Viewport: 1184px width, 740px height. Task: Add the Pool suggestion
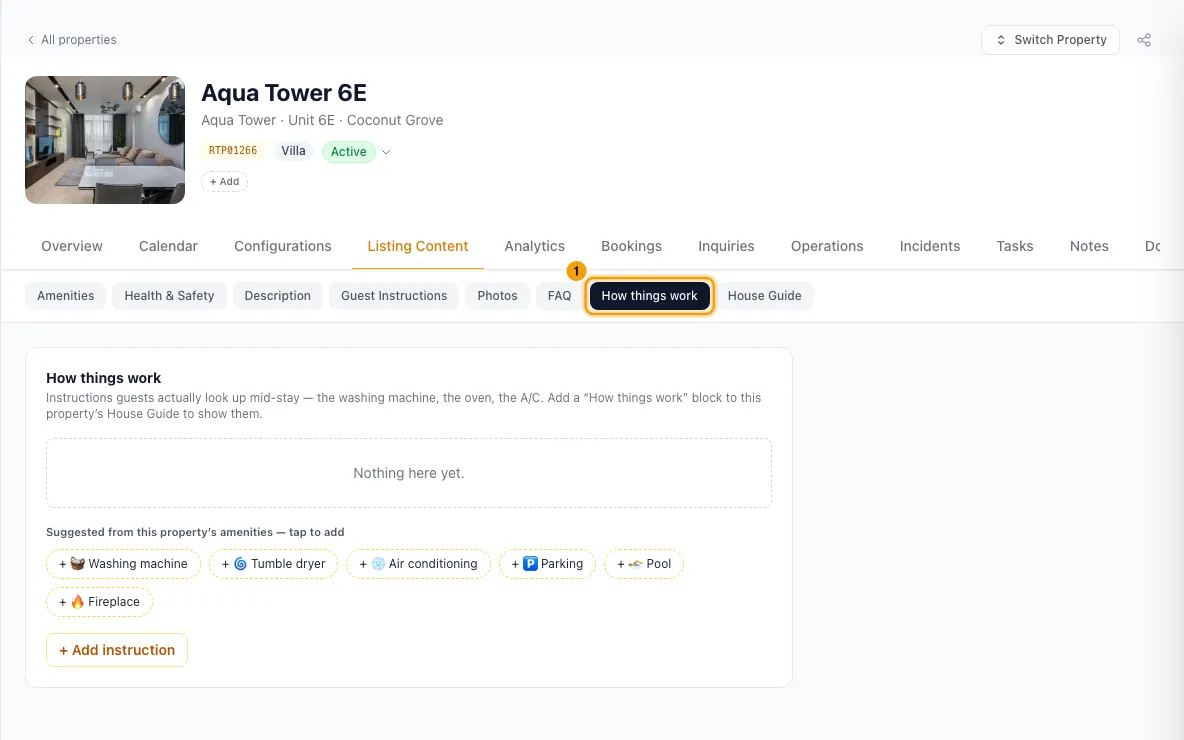[644, 564]
